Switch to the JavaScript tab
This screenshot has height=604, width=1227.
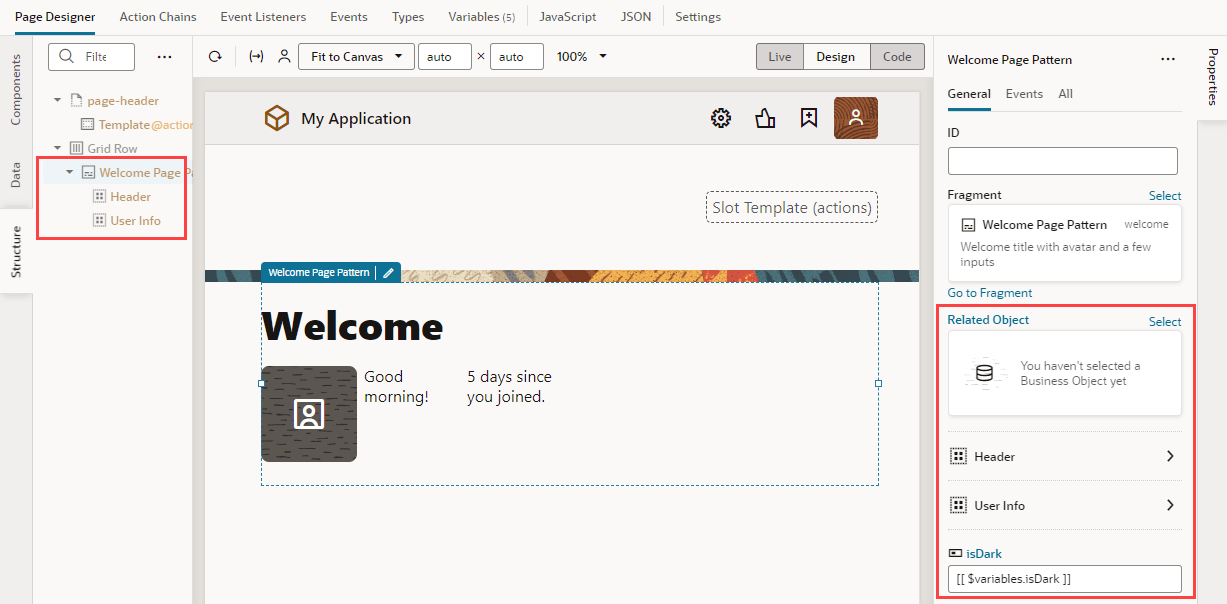[567, 16]
